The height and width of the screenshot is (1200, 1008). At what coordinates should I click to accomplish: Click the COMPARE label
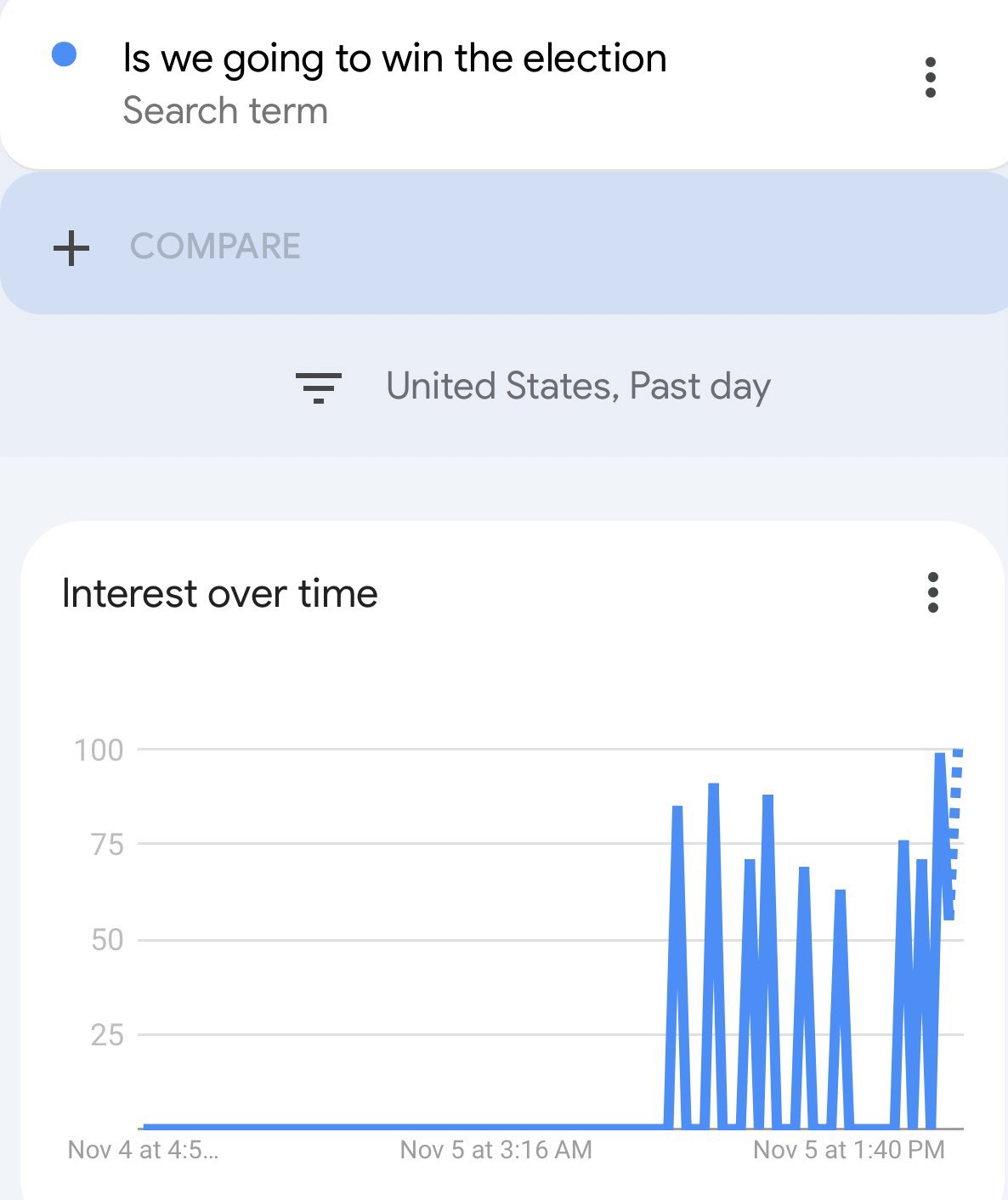215,246
